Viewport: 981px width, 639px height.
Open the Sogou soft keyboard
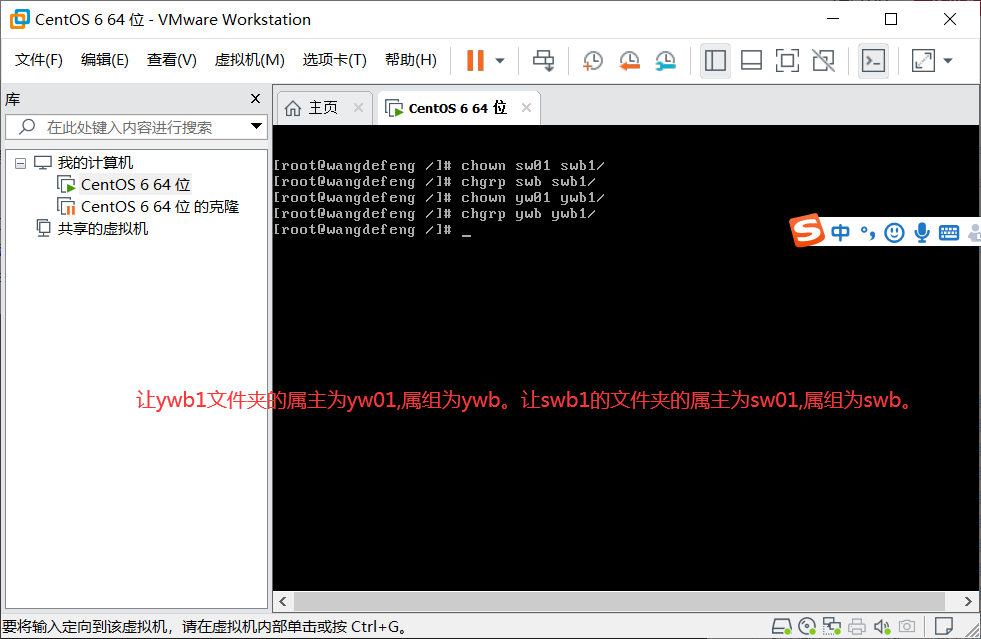point(948,233)
